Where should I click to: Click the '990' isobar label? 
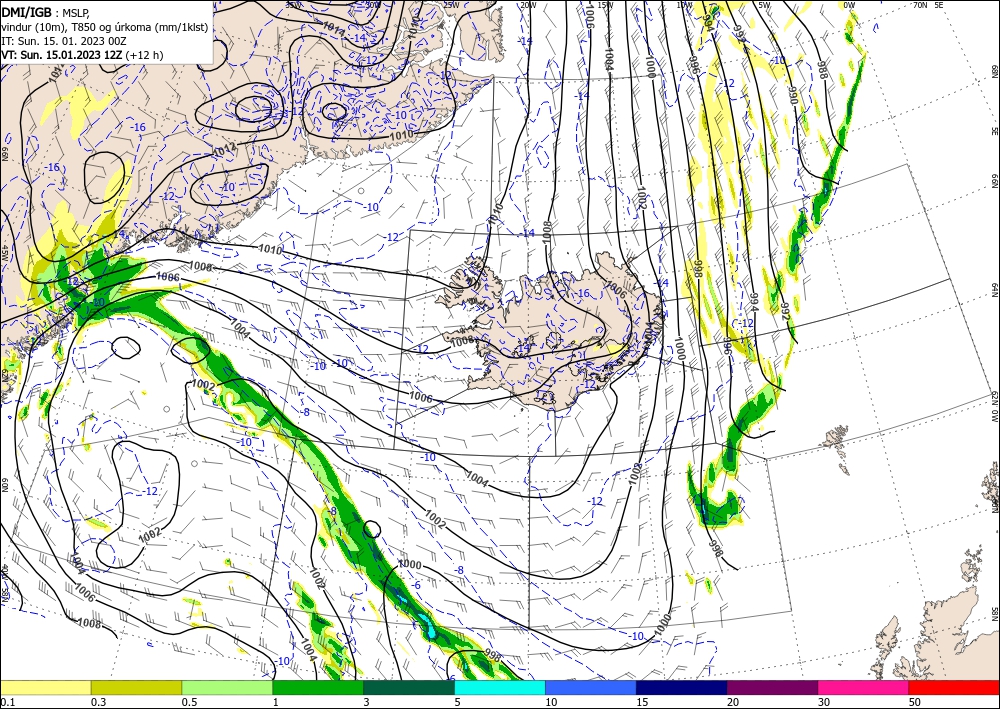[792, 96]
